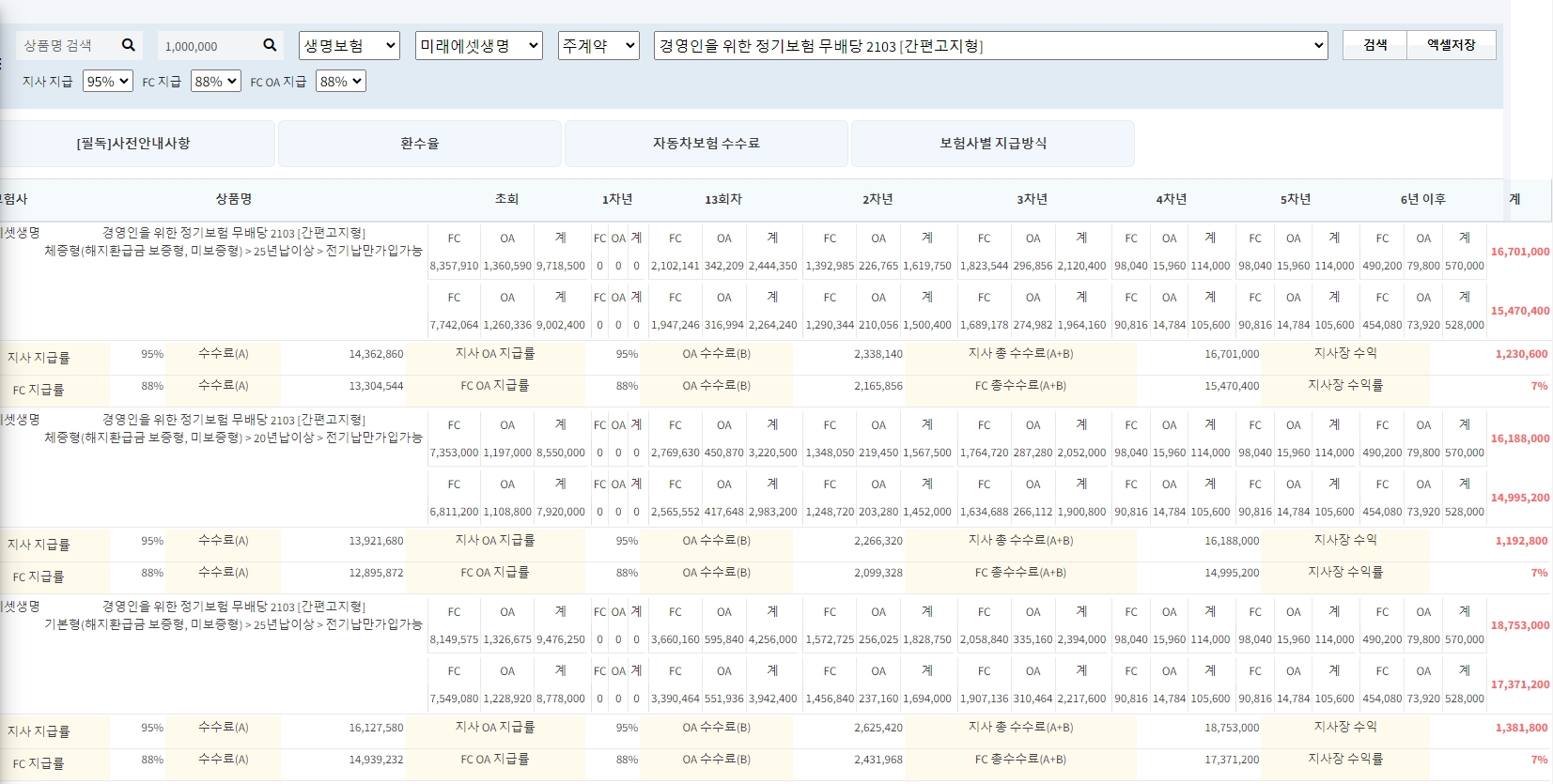This screenshot has width=1553, height=784.
Task: Select the 1차년 column header
Action: [617, 199]
